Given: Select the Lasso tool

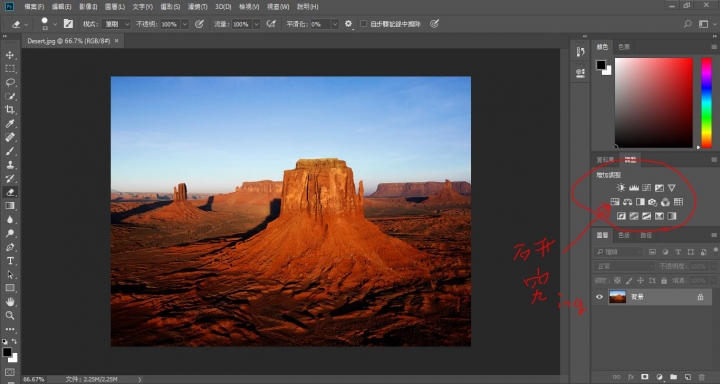Looking at the screenshot, I should coord(10,82).
